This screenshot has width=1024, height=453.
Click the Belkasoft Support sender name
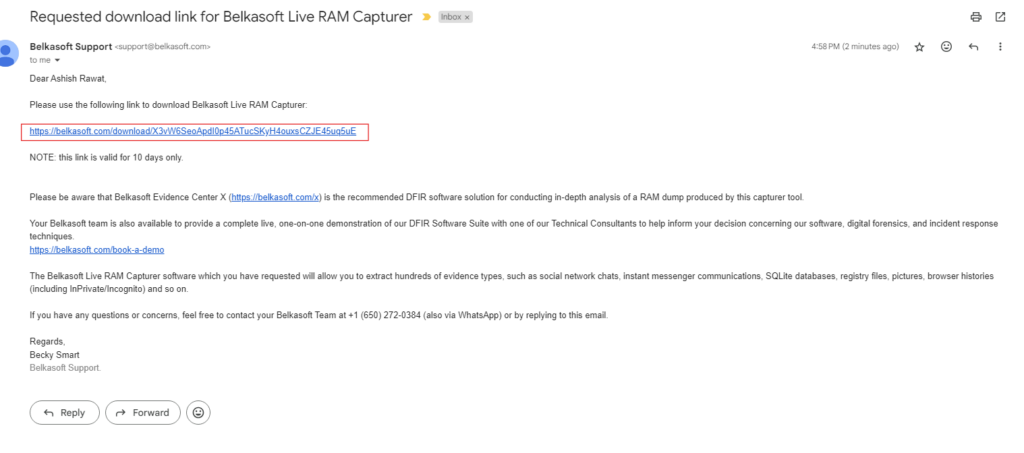(71, 46)
